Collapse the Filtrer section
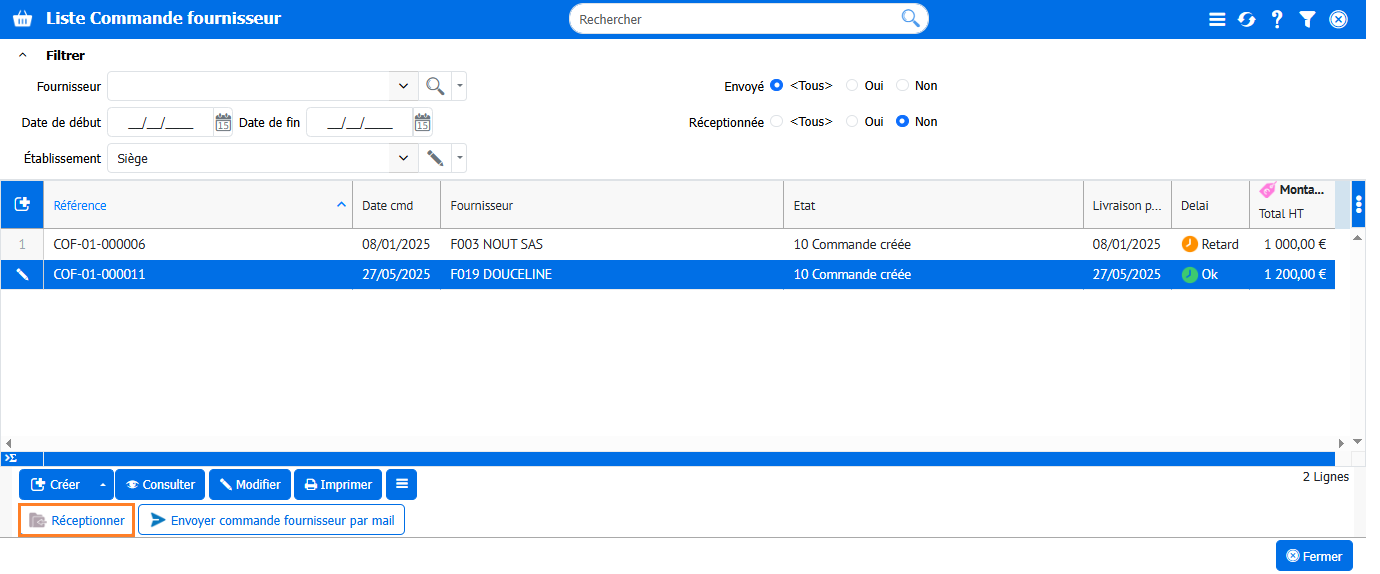The height and width of the screenshot is (574, 1380). 22,56
